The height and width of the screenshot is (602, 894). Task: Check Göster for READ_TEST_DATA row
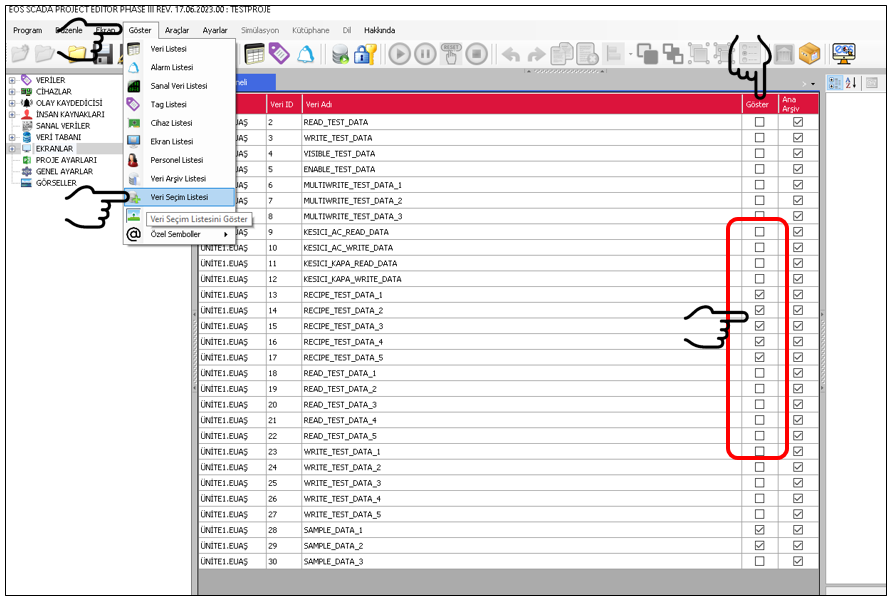[759, 122]
